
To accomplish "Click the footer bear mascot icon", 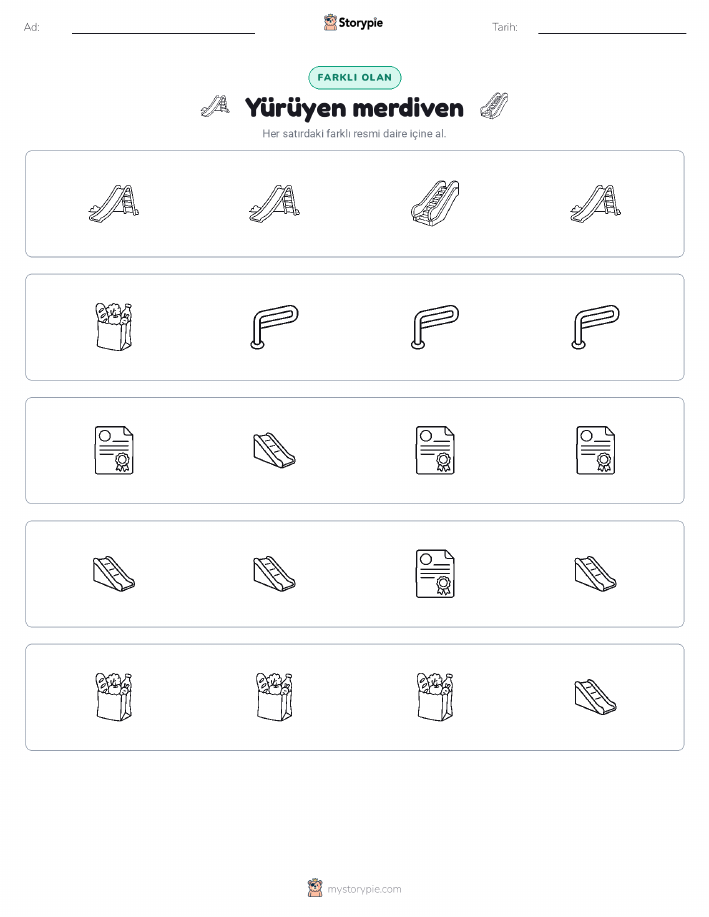I will (x=315, y=888).
